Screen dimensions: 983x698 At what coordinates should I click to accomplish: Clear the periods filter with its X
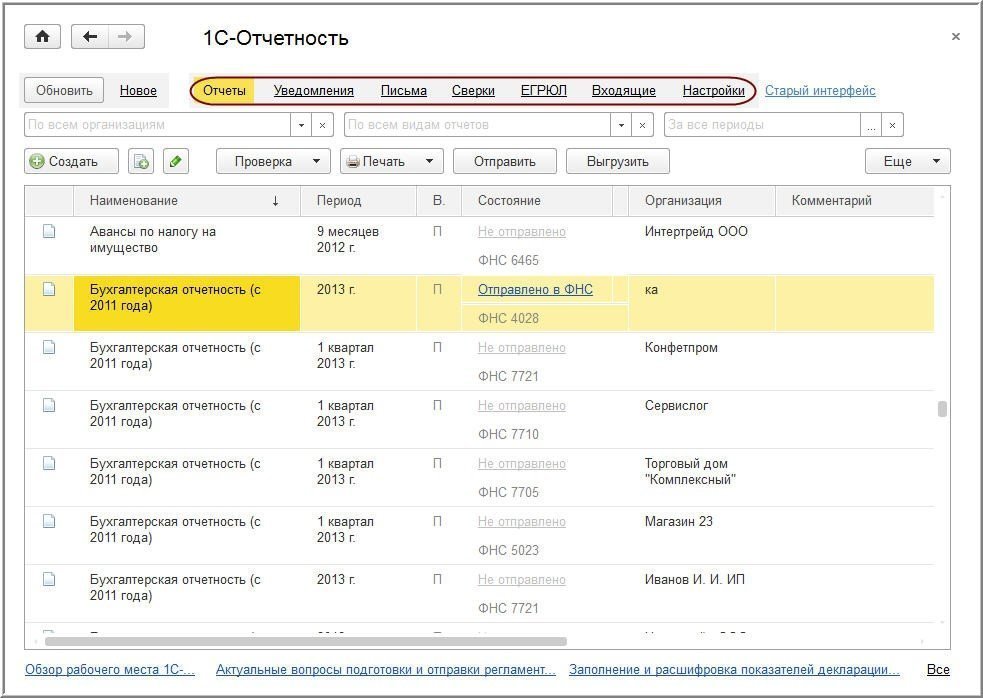click(893, 125)
